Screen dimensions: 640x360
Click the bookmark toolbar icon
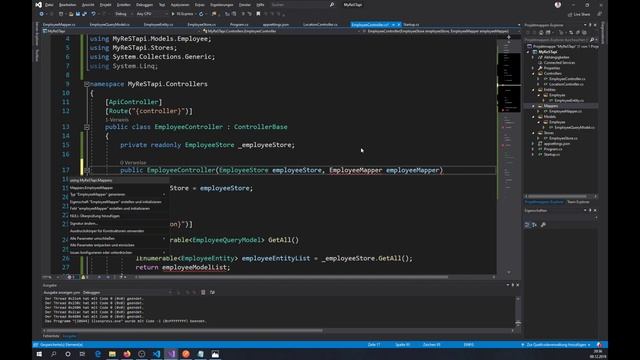(x=258, y=14)
